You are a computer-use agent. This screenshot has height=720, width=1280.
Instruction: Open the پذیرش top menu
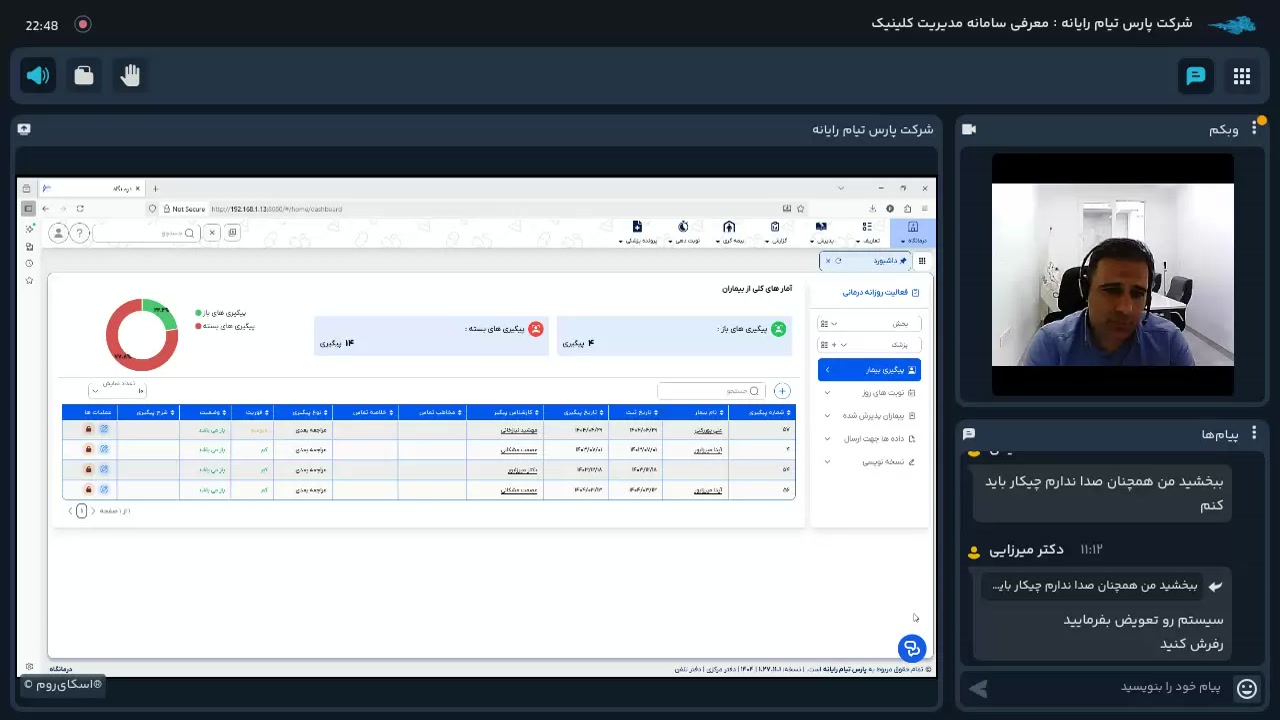821,233
